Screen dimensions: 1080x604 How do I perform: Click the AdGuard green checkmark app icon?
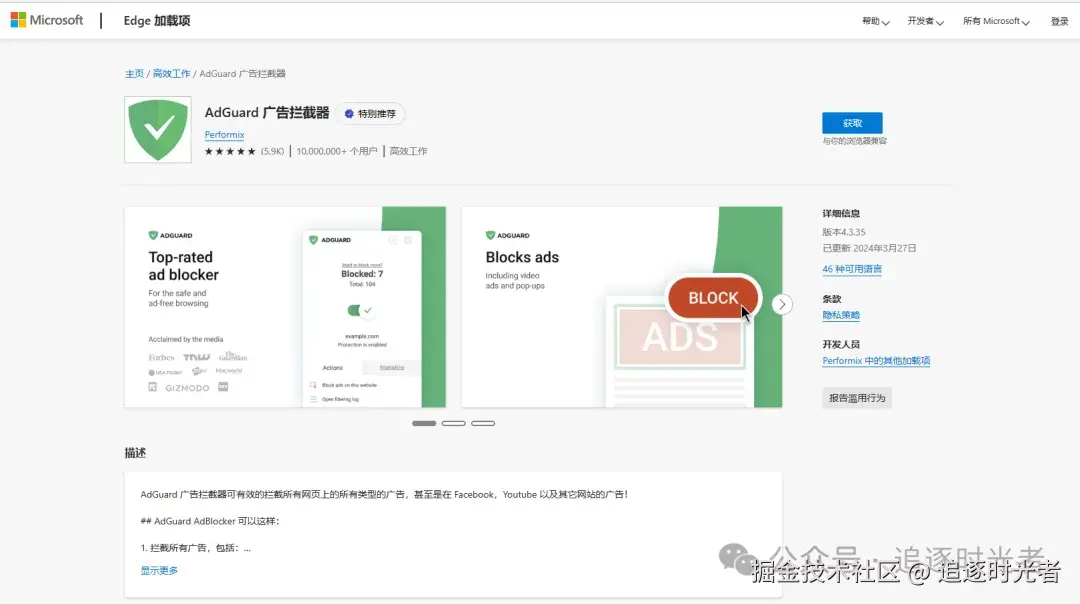coord(157,129)
